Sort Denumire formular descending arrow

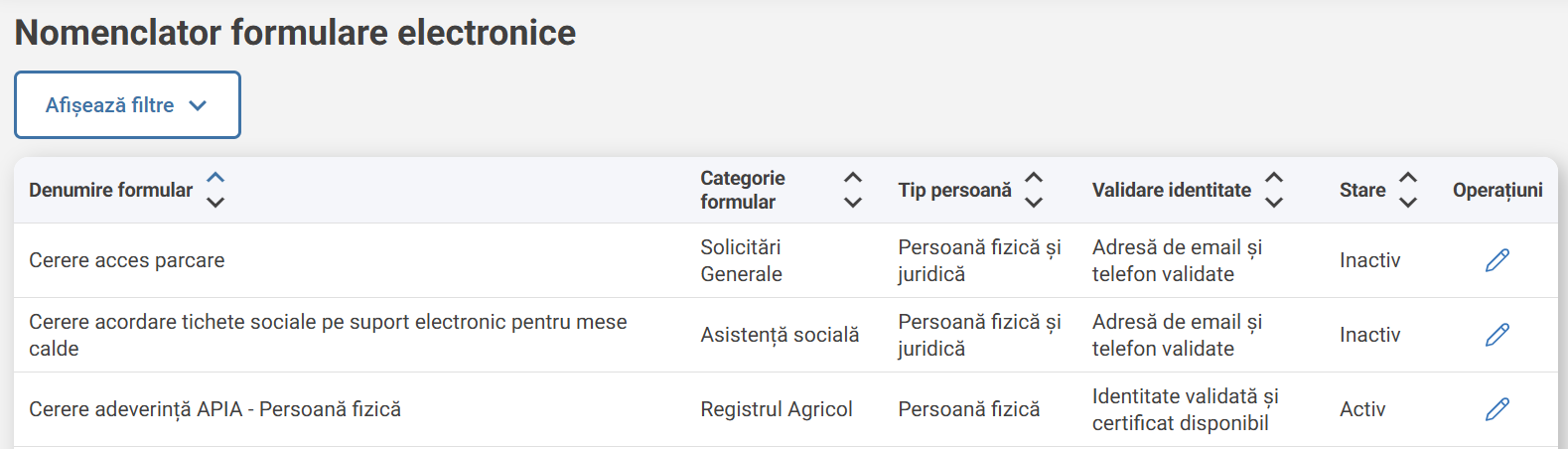pyautogui.click(x=215, y=202)
